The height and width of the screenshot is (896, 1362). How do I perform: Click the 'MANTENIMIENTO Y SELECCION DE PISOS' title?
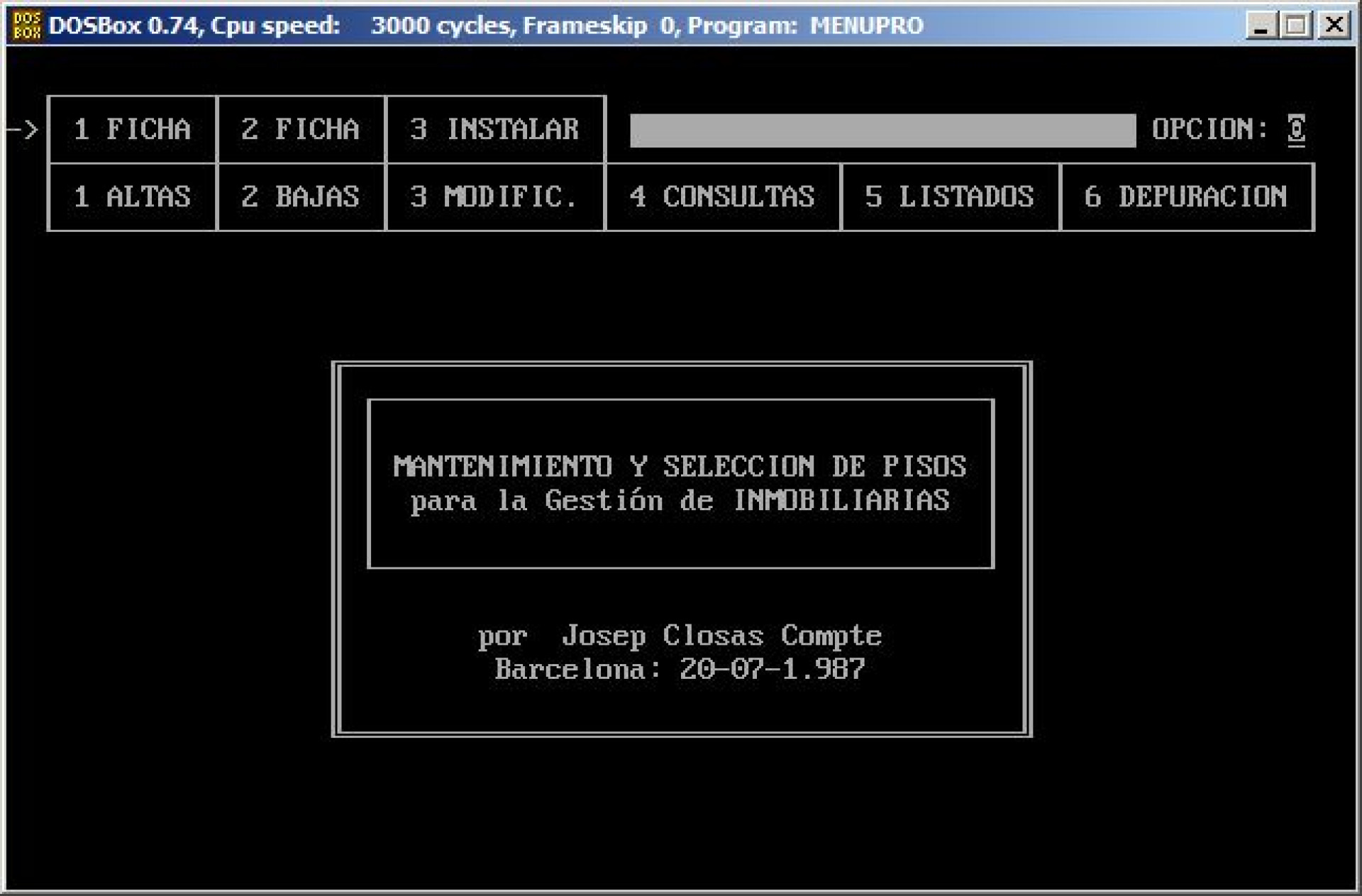(680, 467)
